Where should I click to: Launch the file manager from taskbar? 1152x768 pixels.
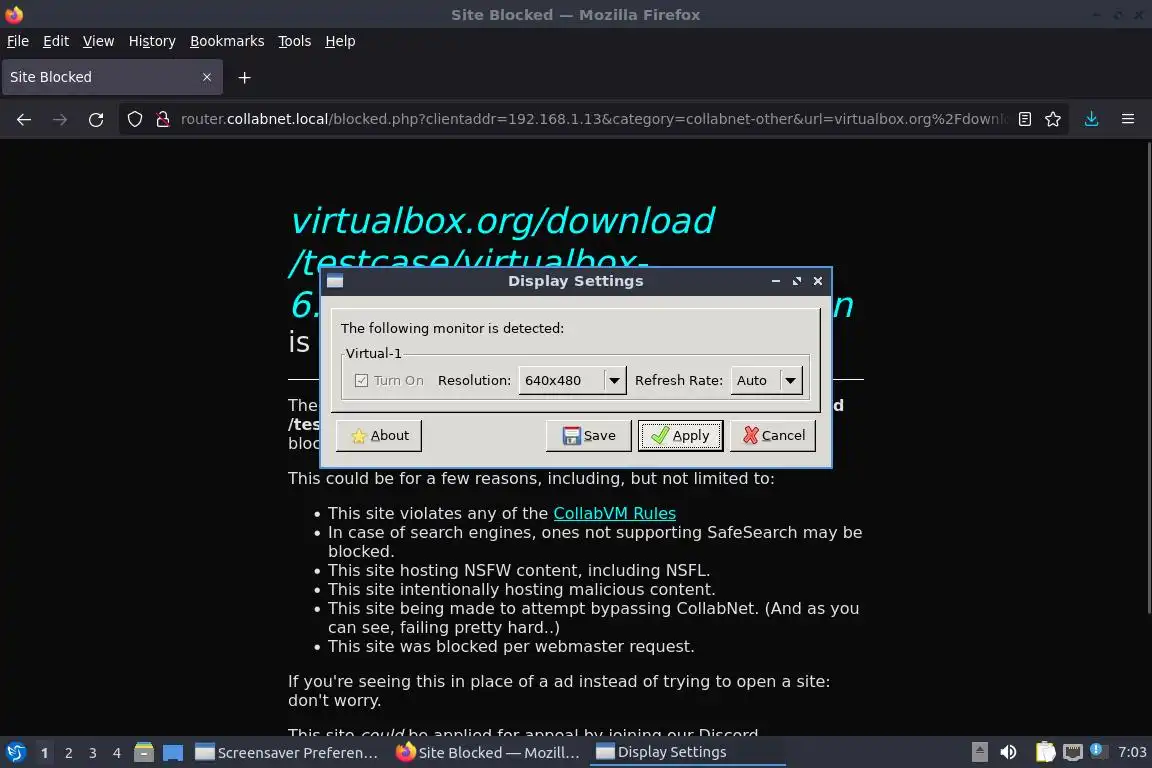144,752
